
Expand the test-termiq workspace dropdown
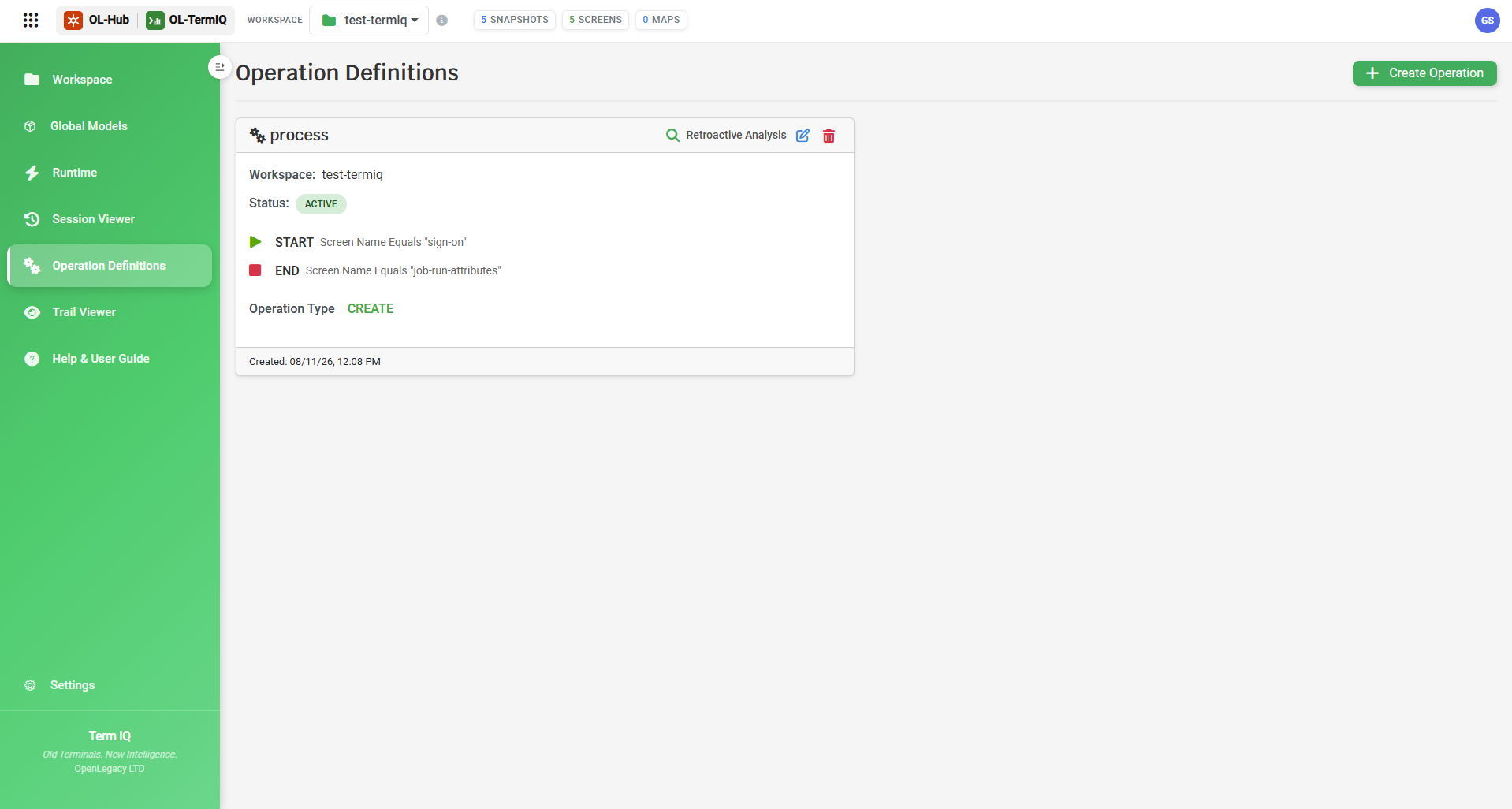pyautogui.click(x=369, y=21)
